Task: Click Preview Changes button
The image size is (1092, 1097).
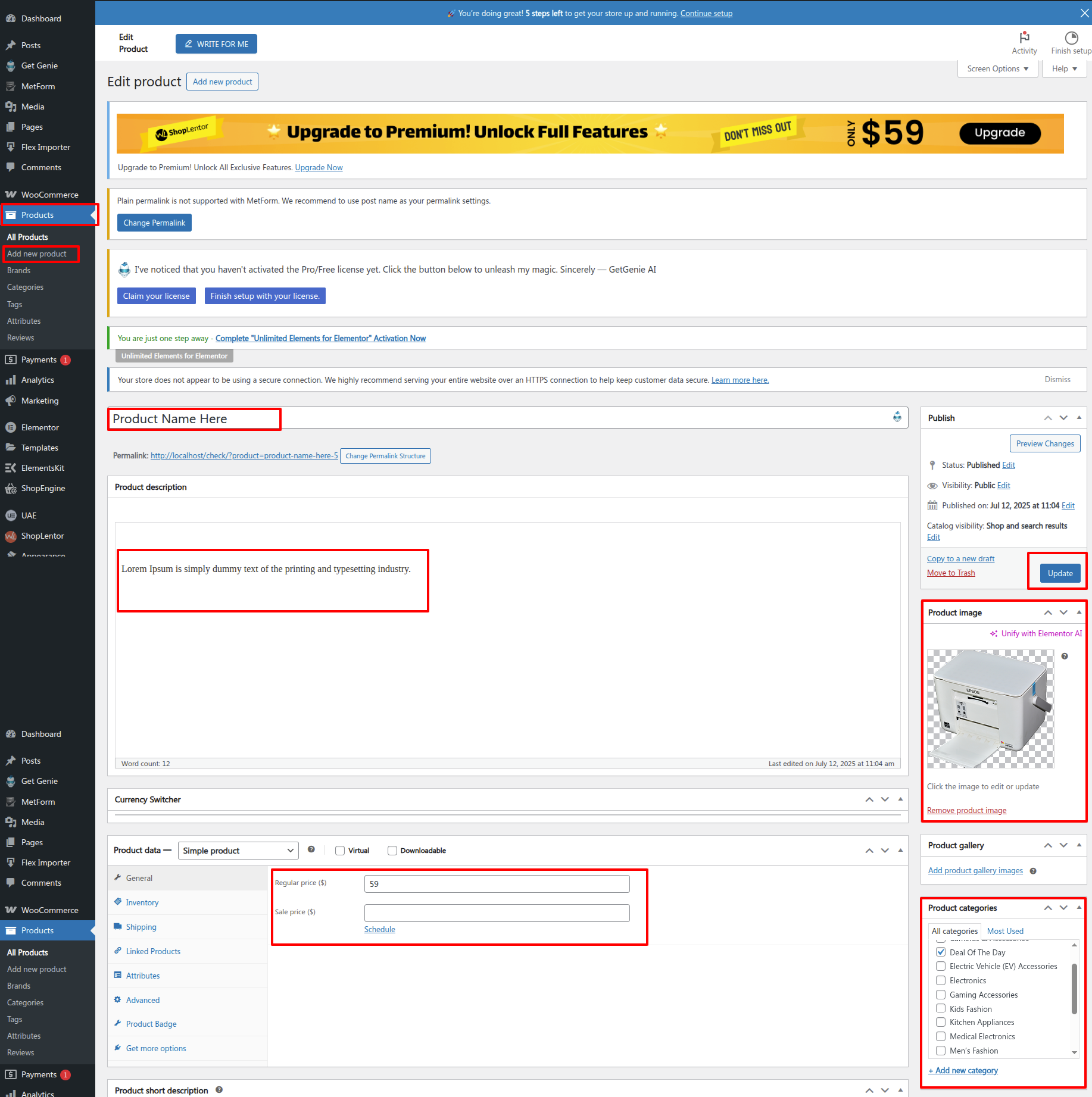Action: point(1045,443)
